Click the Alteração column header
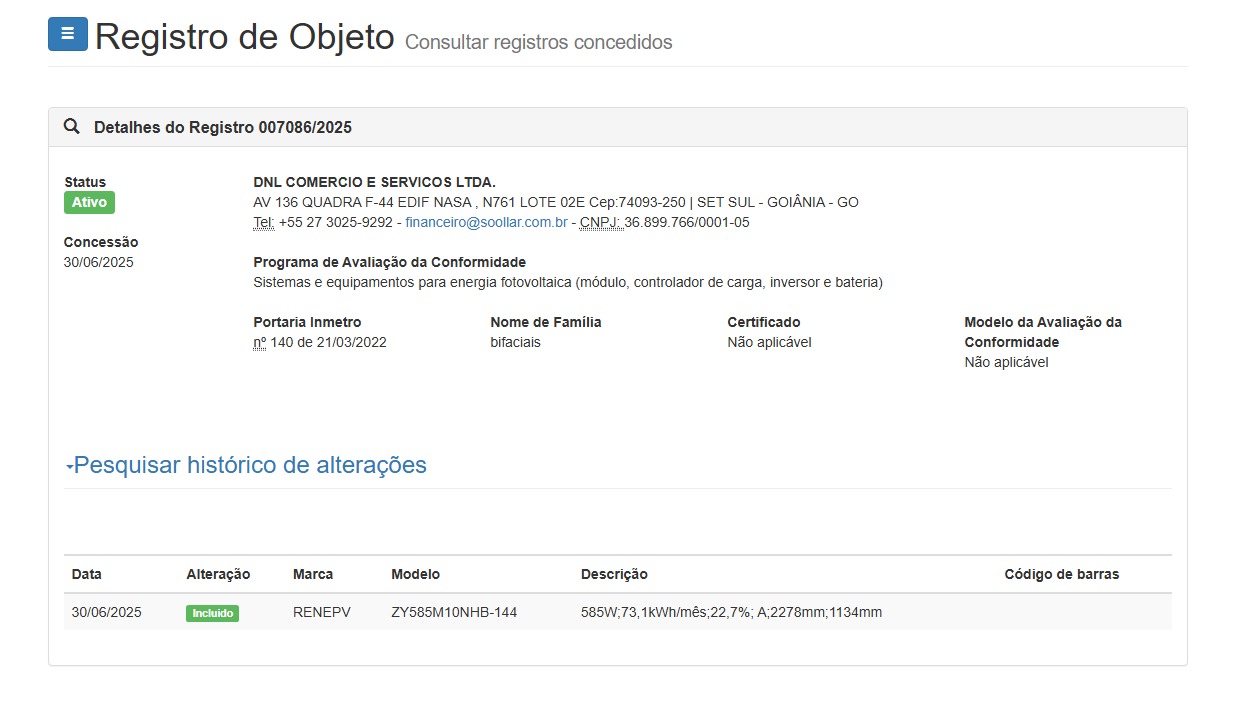The width and height of the screenshot is (1260, 701). (x=218, y=574)
